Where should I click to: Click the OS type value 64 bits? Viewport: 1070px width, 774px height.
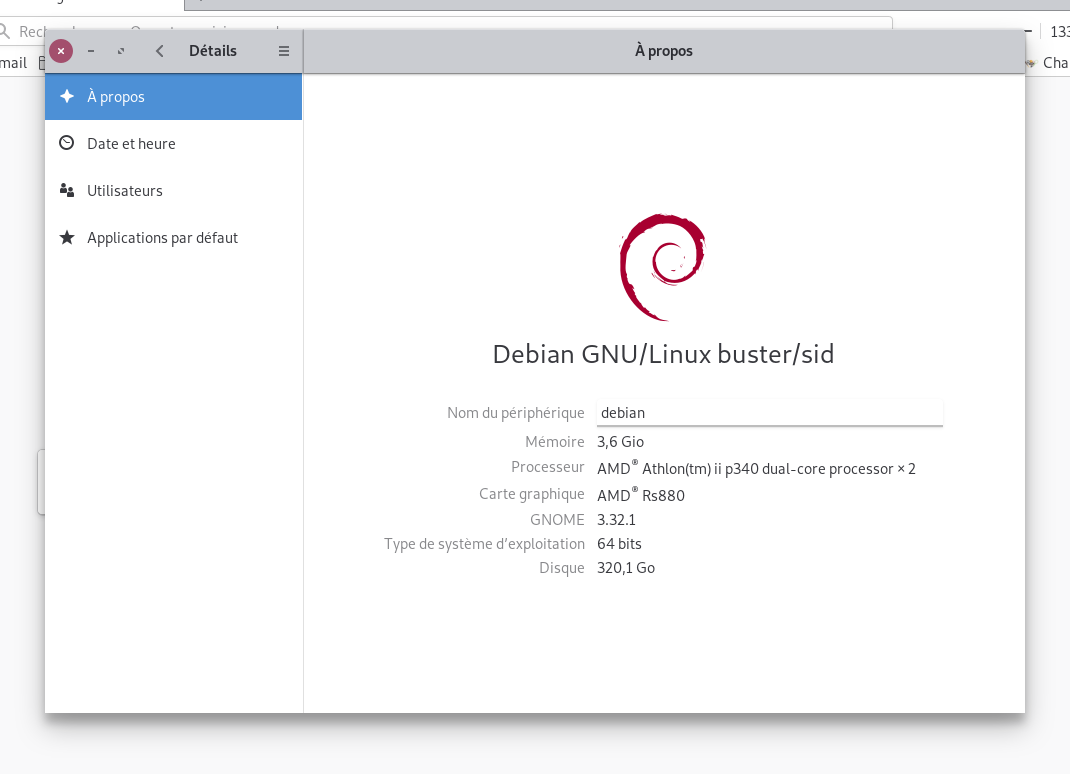619,544
